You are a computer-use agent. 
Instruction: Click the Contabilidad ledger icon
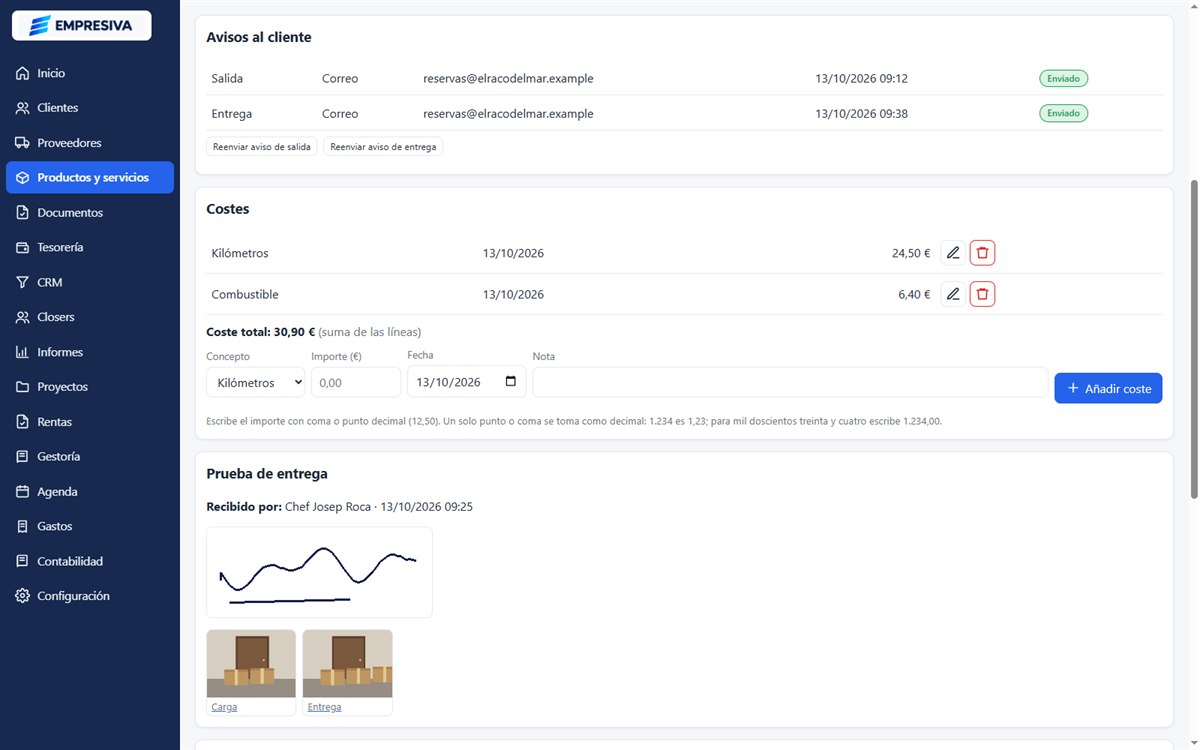pos(22,561)
